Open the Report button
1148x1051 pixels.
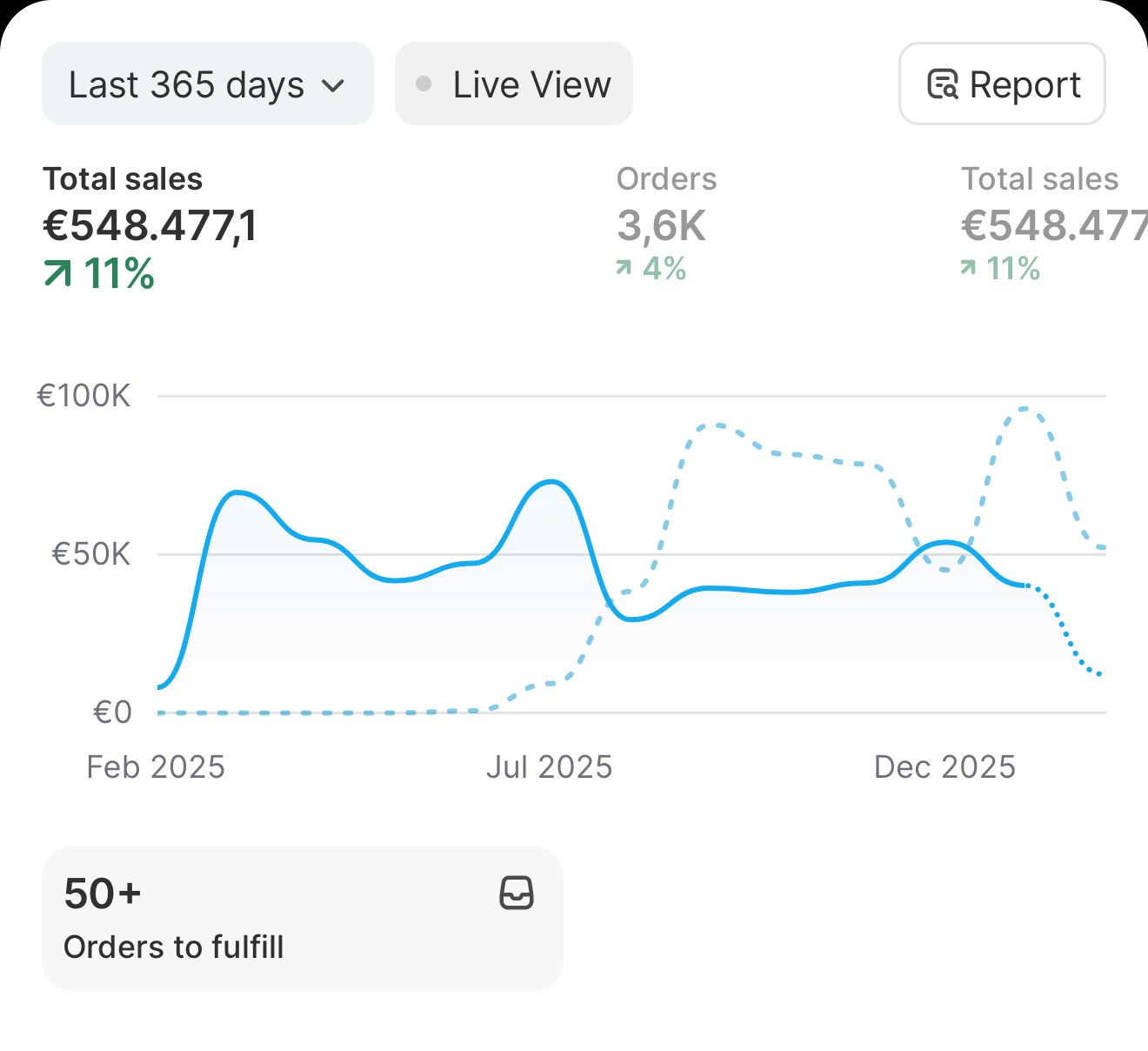1002,84
